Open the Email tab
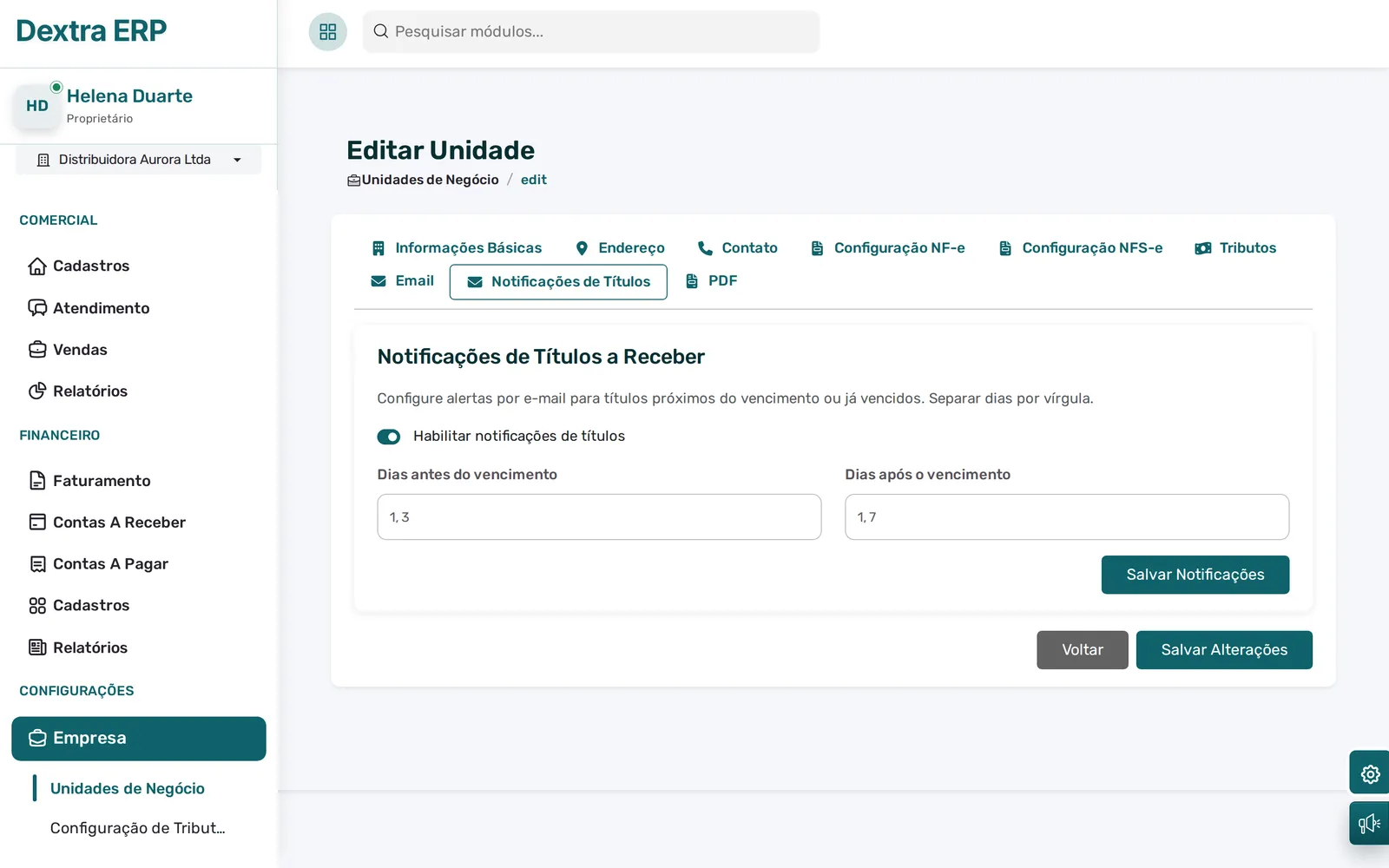This screenshot has width=1389, height=868. click(x=402, y=281)
